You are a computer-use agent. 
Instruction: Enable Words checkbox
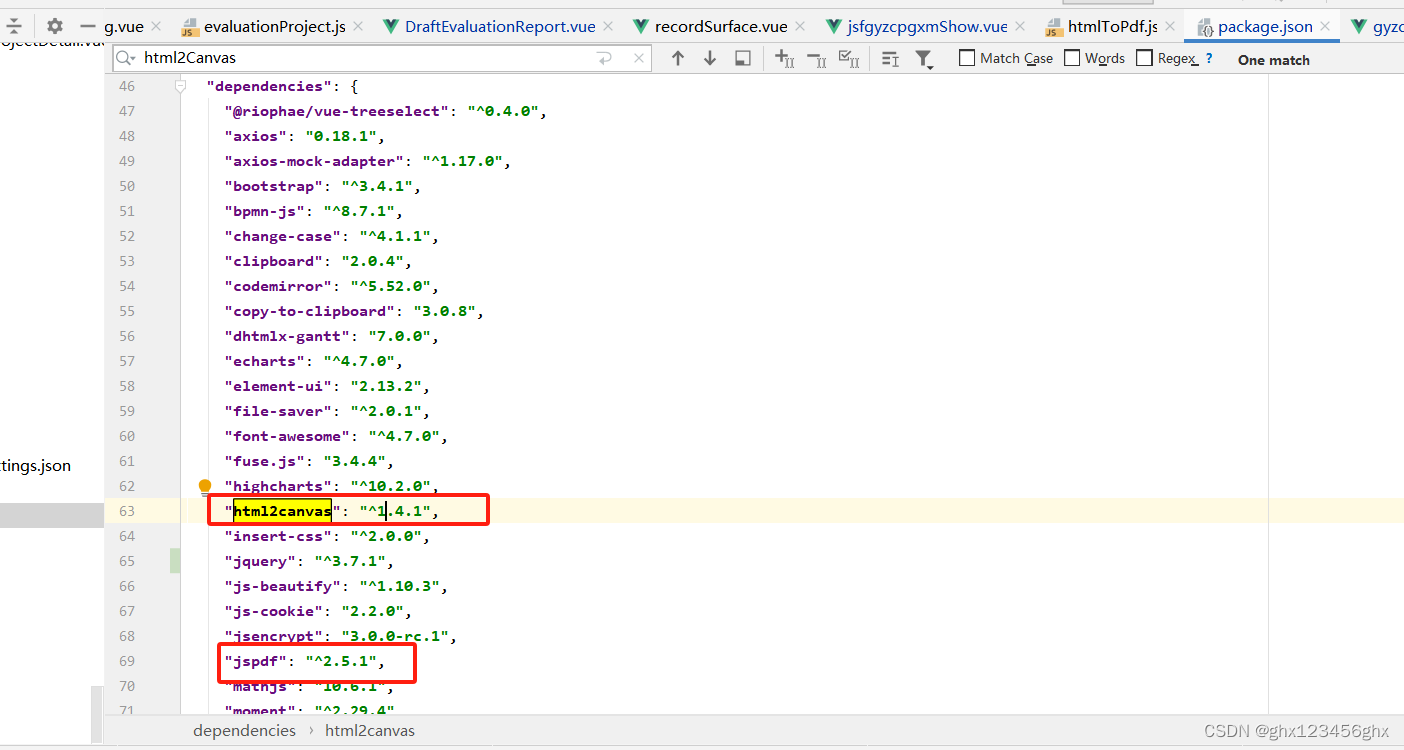(1072, 58)
